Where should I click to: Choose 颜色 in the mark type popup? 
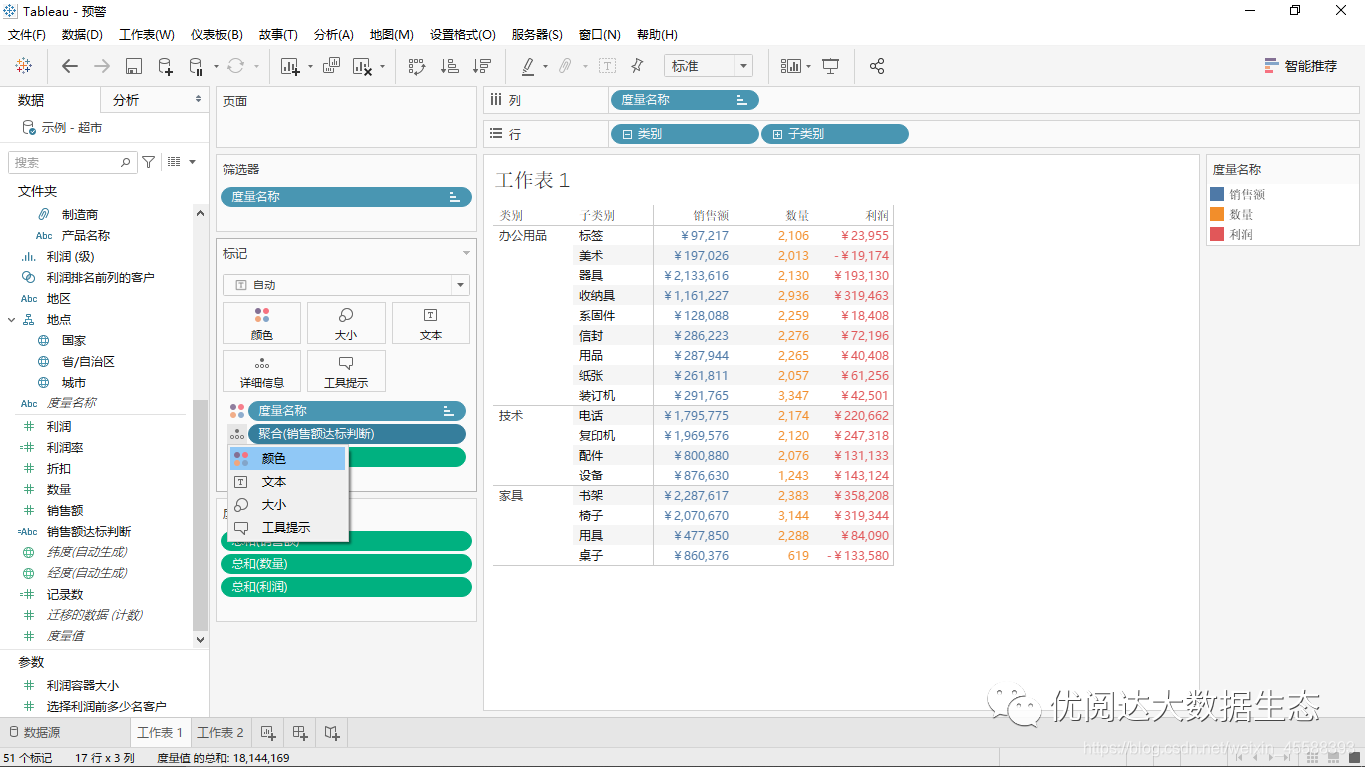pyautogui.click(x=288, y=458)
